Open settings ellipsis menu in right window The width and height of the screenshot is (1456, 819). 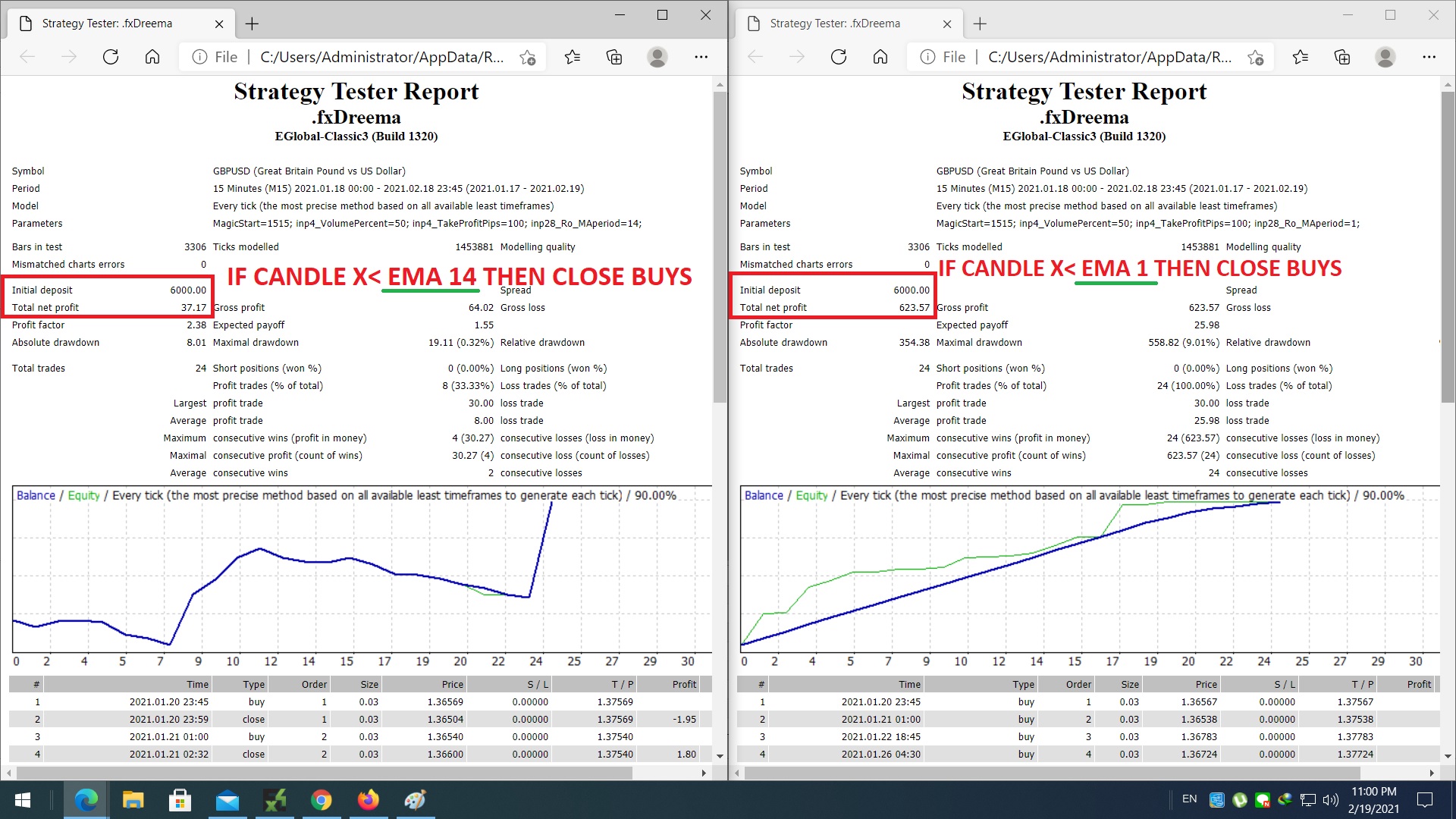click(x=1429, y=57)
